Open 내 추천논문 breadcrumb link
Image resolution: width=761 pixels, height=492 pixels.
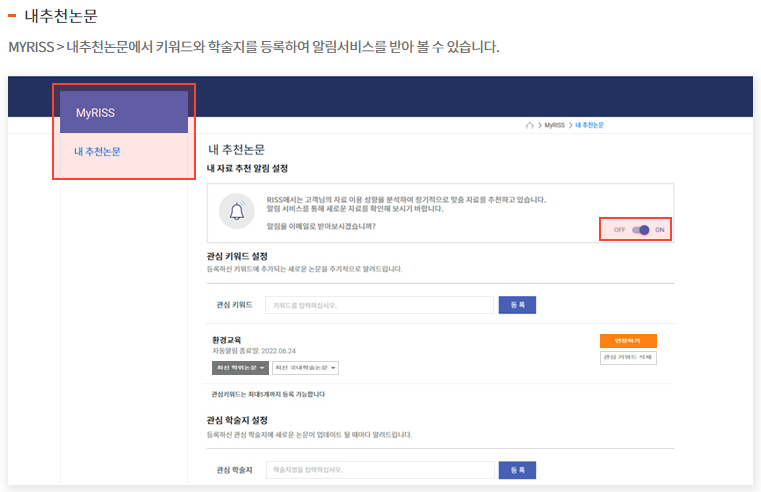(589, 125)
